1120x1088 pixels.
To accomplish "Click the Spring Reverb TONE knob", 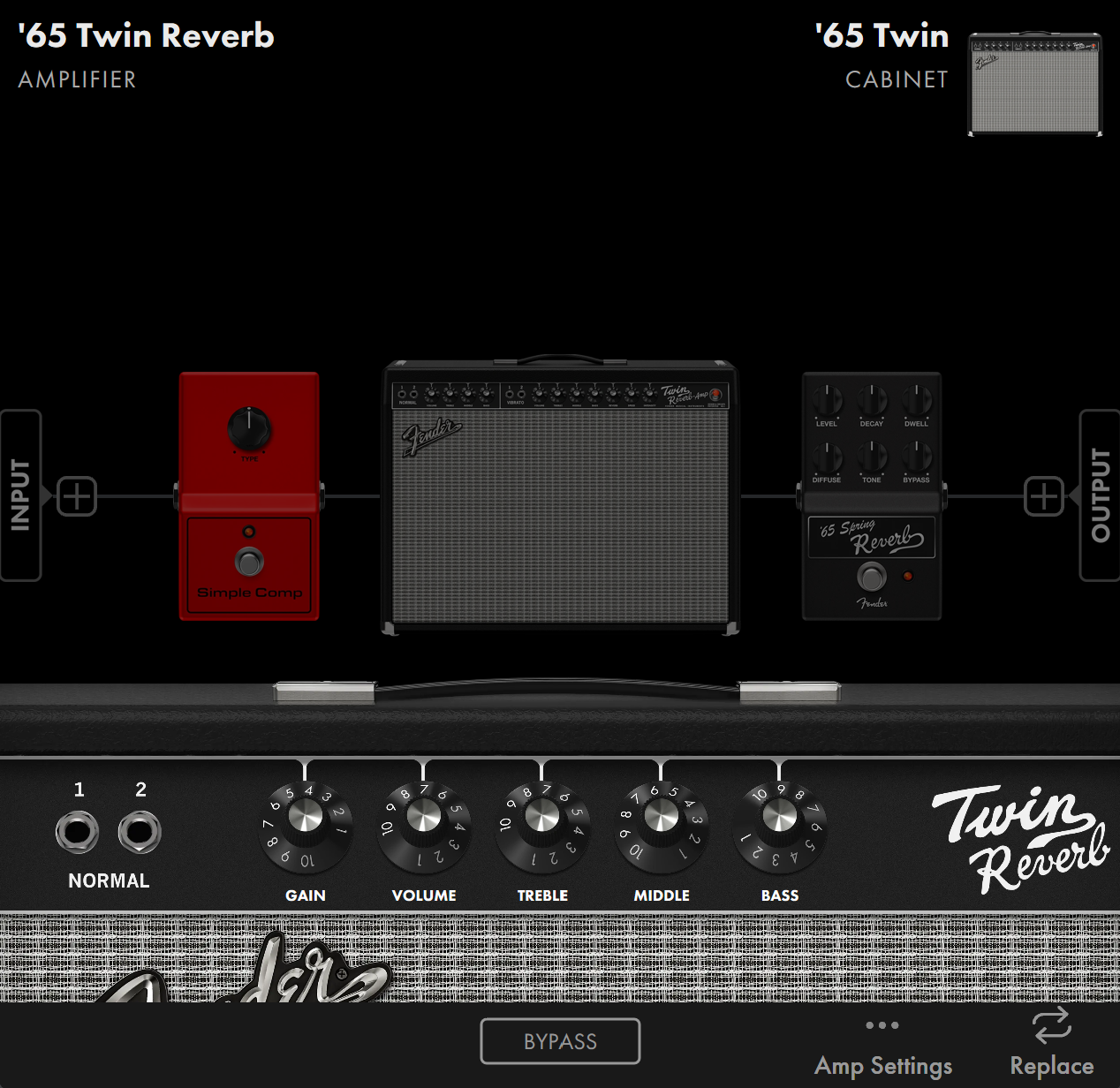I will [x=872, y=457].
